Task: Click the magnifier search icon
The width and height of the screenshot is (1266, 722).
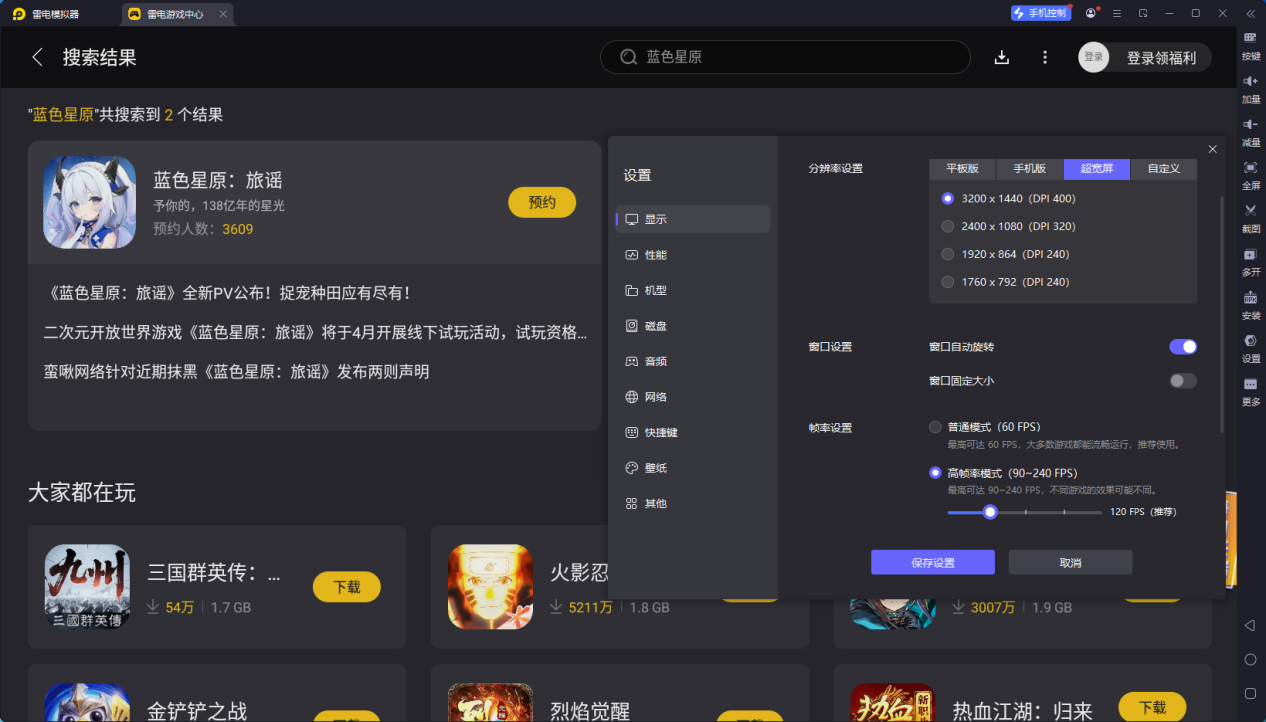Action: coord(628,57)
